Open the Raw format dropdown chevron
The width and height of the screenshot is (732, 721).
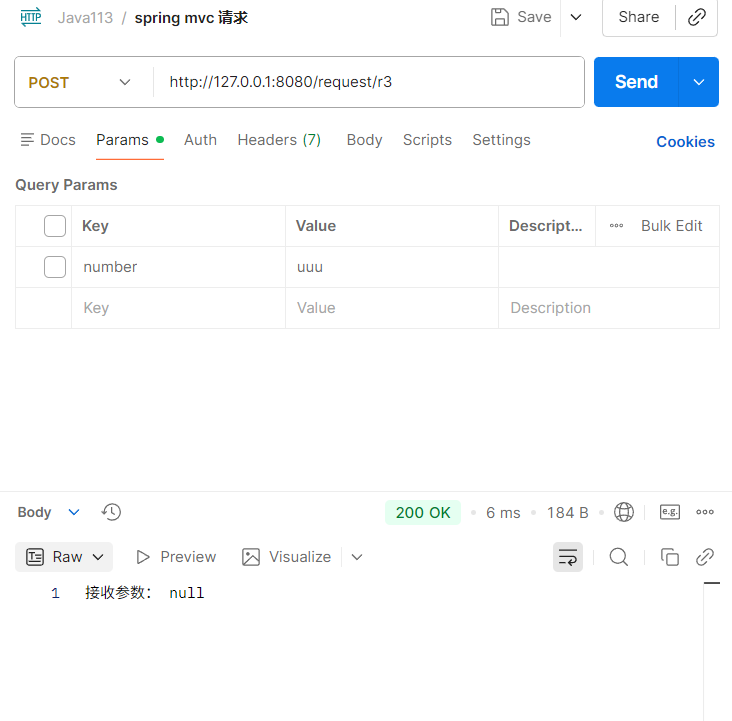click(98, 557)
